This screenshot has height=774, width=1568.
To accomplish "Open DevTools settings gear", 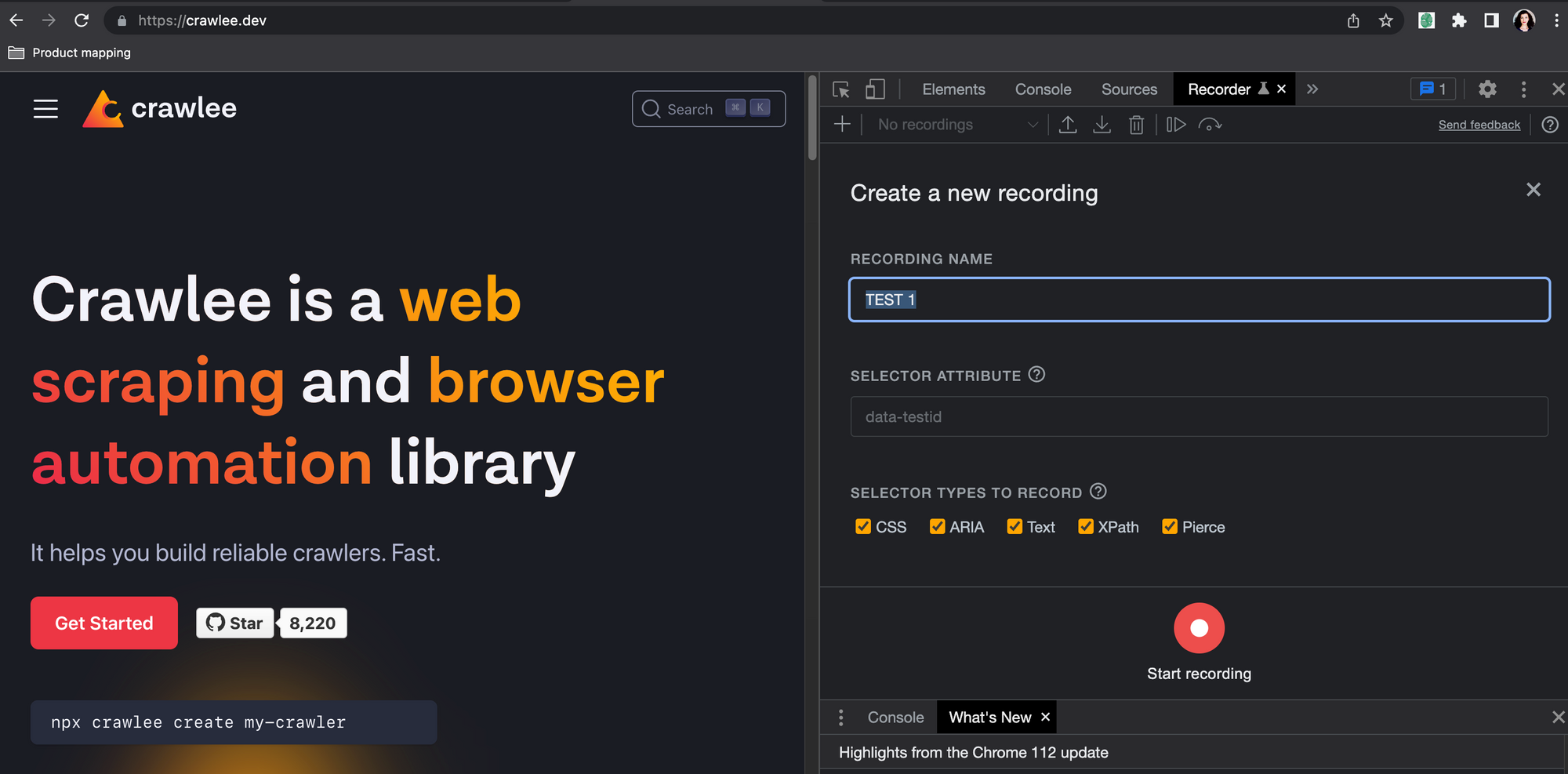I will [x=1487, y=89].
